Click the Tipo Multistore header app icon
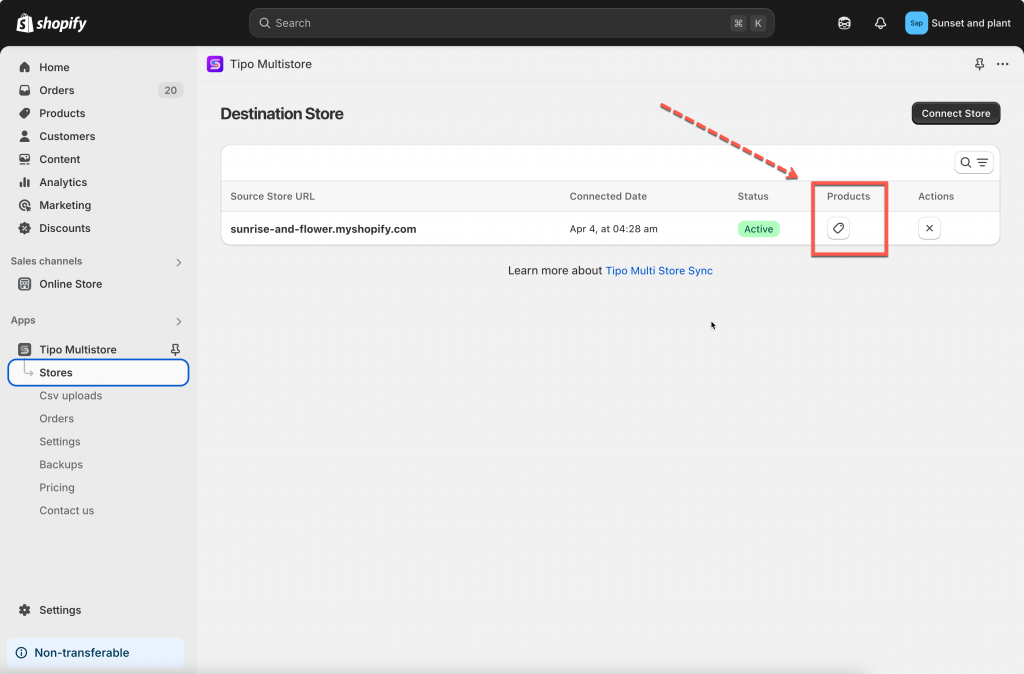 (x=215, y=64)
